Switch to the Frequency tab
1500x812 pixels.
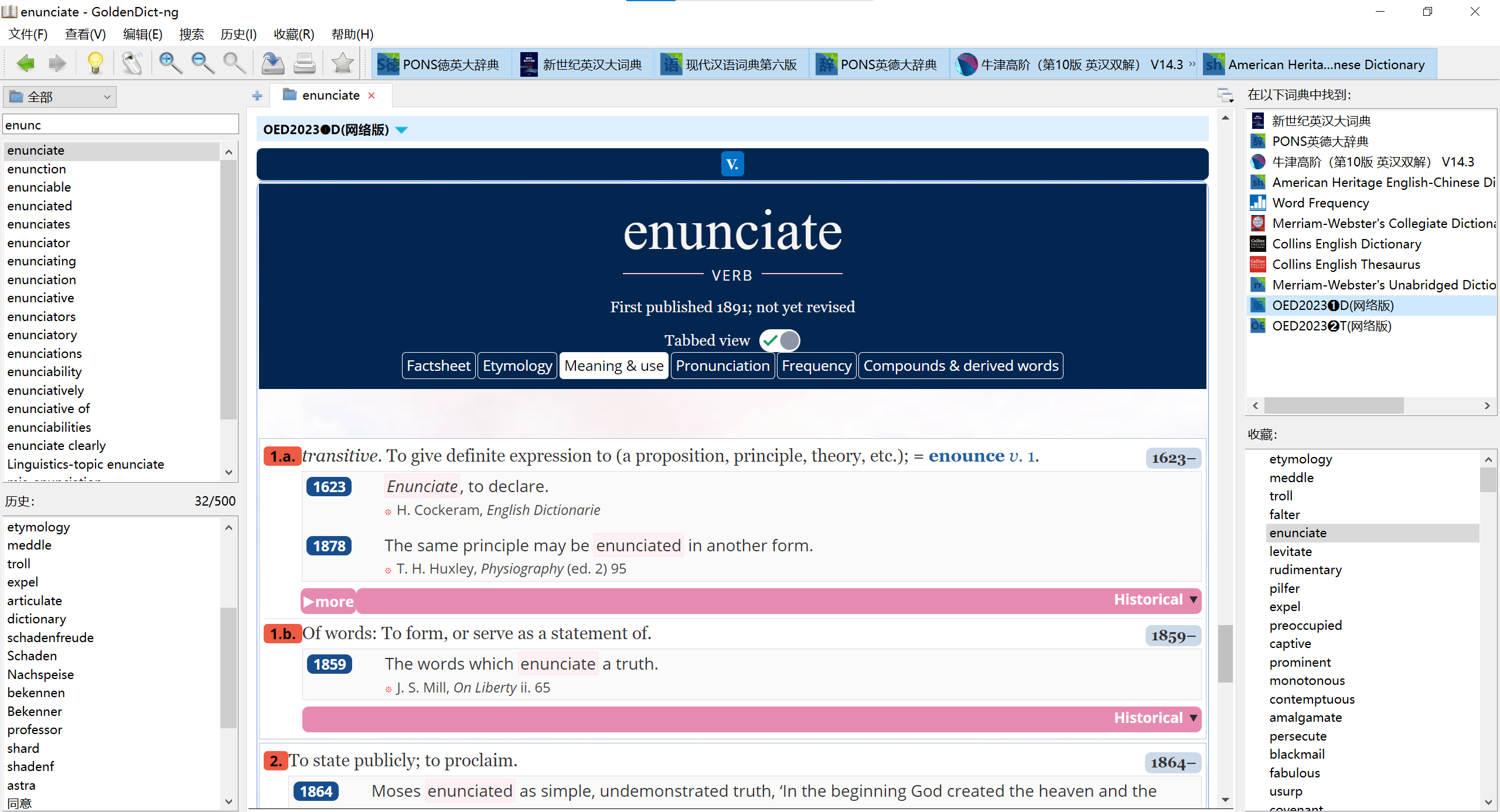(817, 366)
